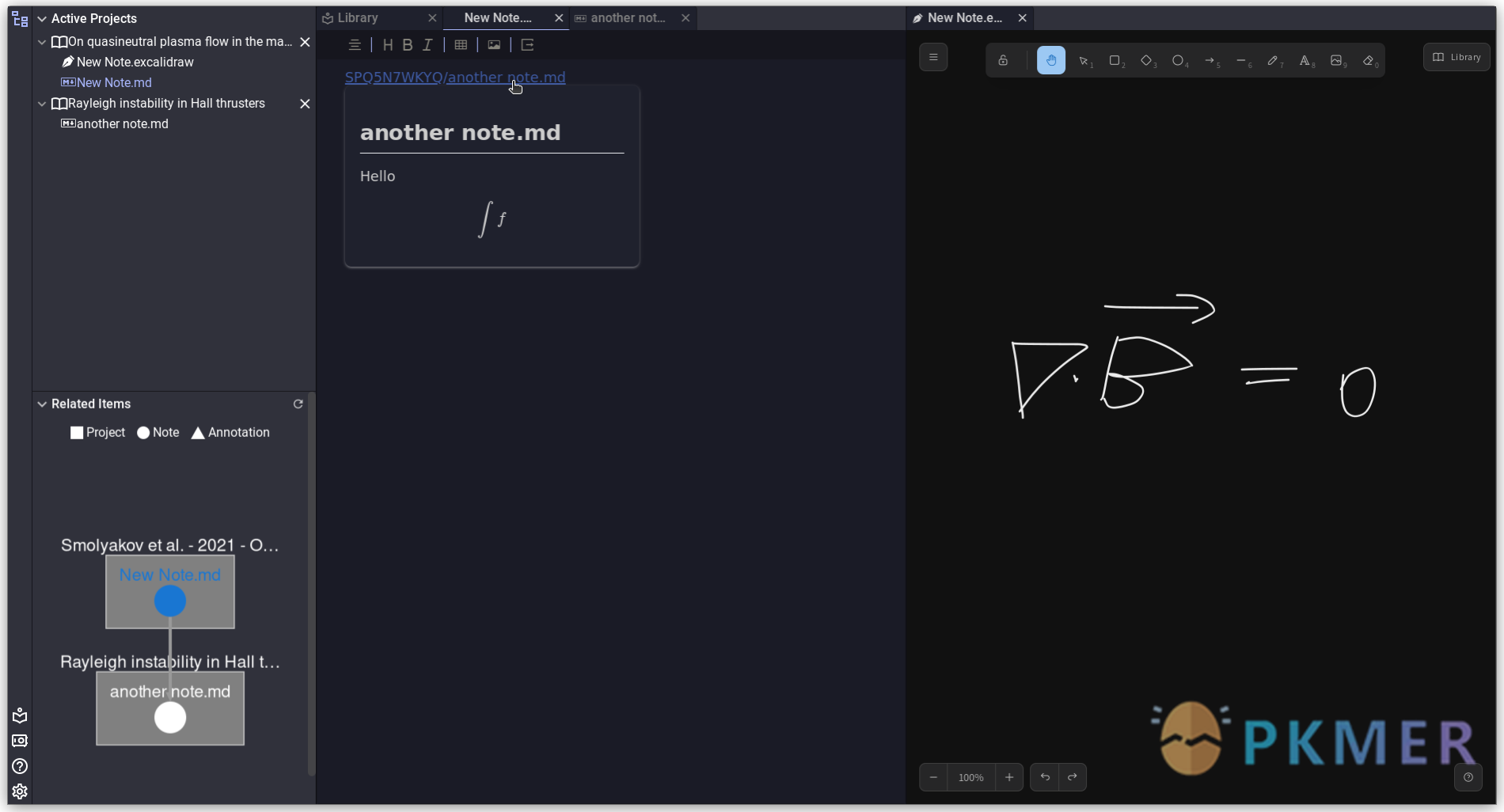Collapse Rayleigh instability project tree
The width and height of the screenshot is (1504, 812).
click(x=42, y=104)
